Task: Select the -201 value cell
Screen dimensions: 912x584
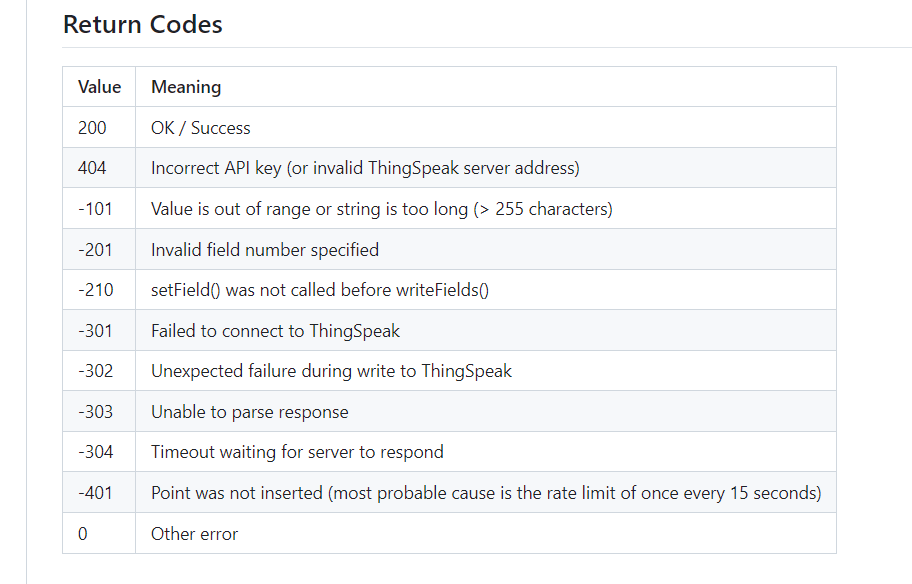Action: (95, 249)
